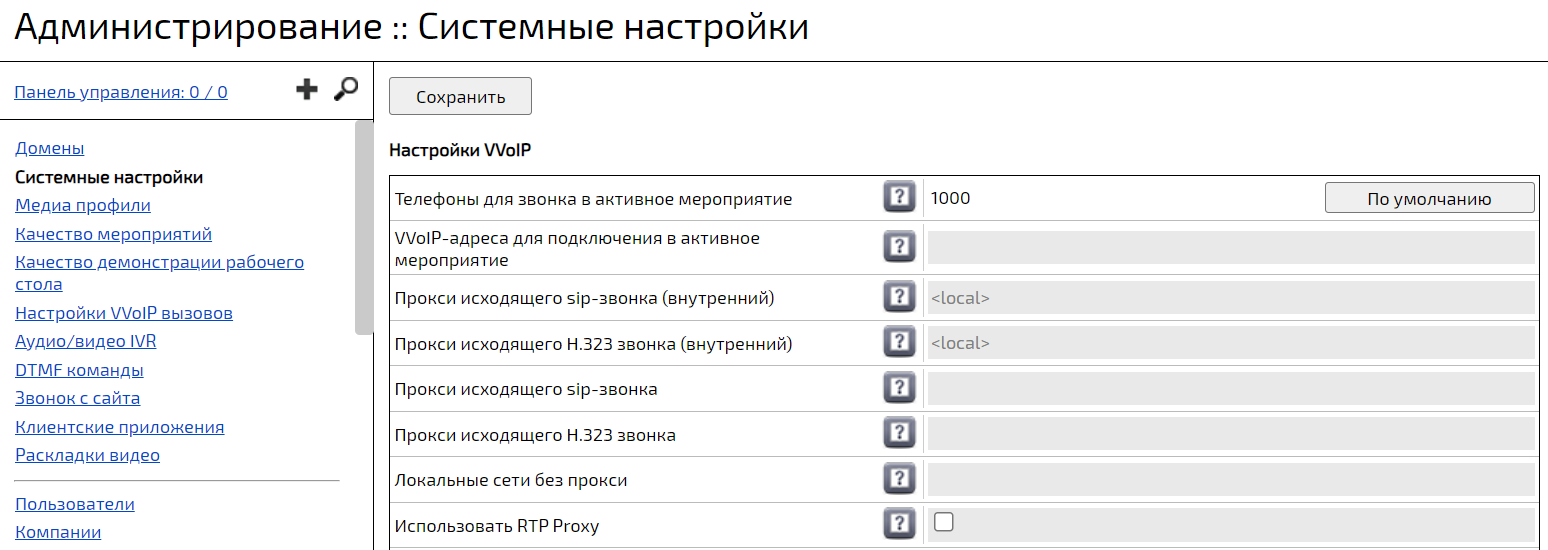Screen dimensions: 1548x550
Task: Click the magnifier search icon in sidebar
Action: [x=345, y=90]
